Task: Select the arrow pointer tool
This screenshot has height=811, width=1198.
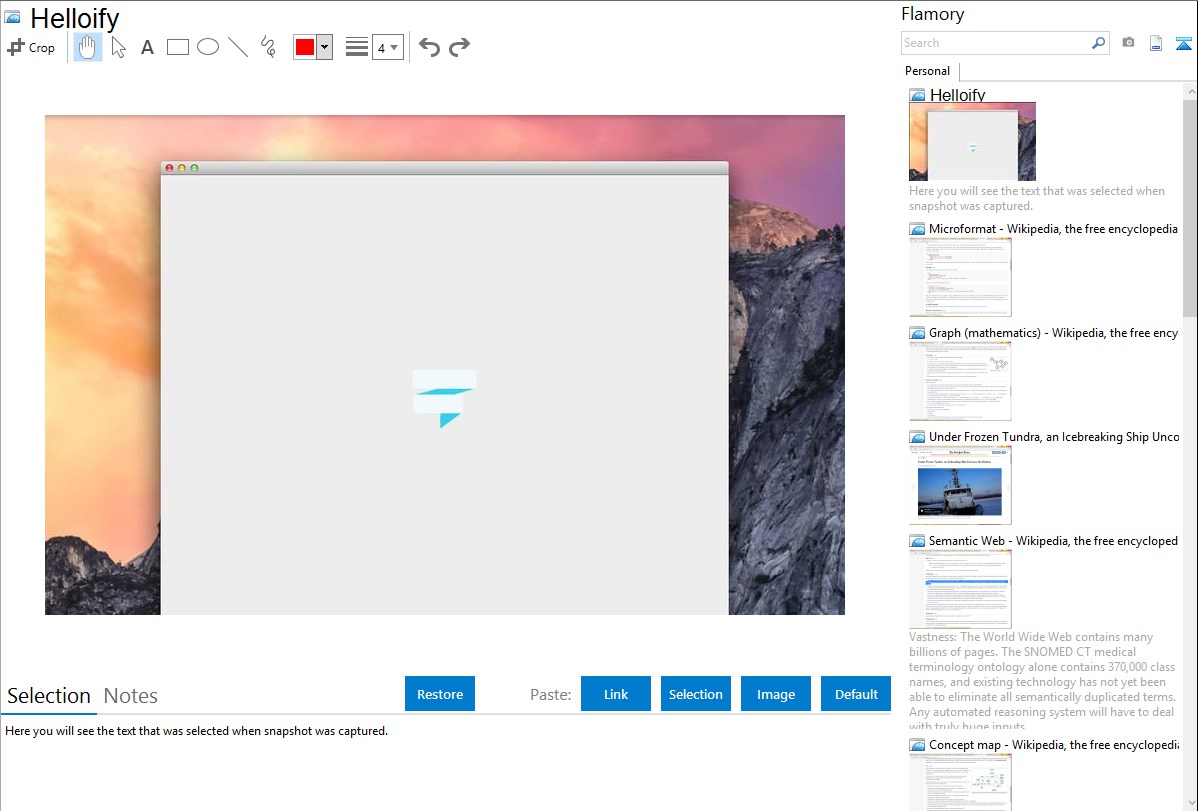Action: tap(118, 47)
